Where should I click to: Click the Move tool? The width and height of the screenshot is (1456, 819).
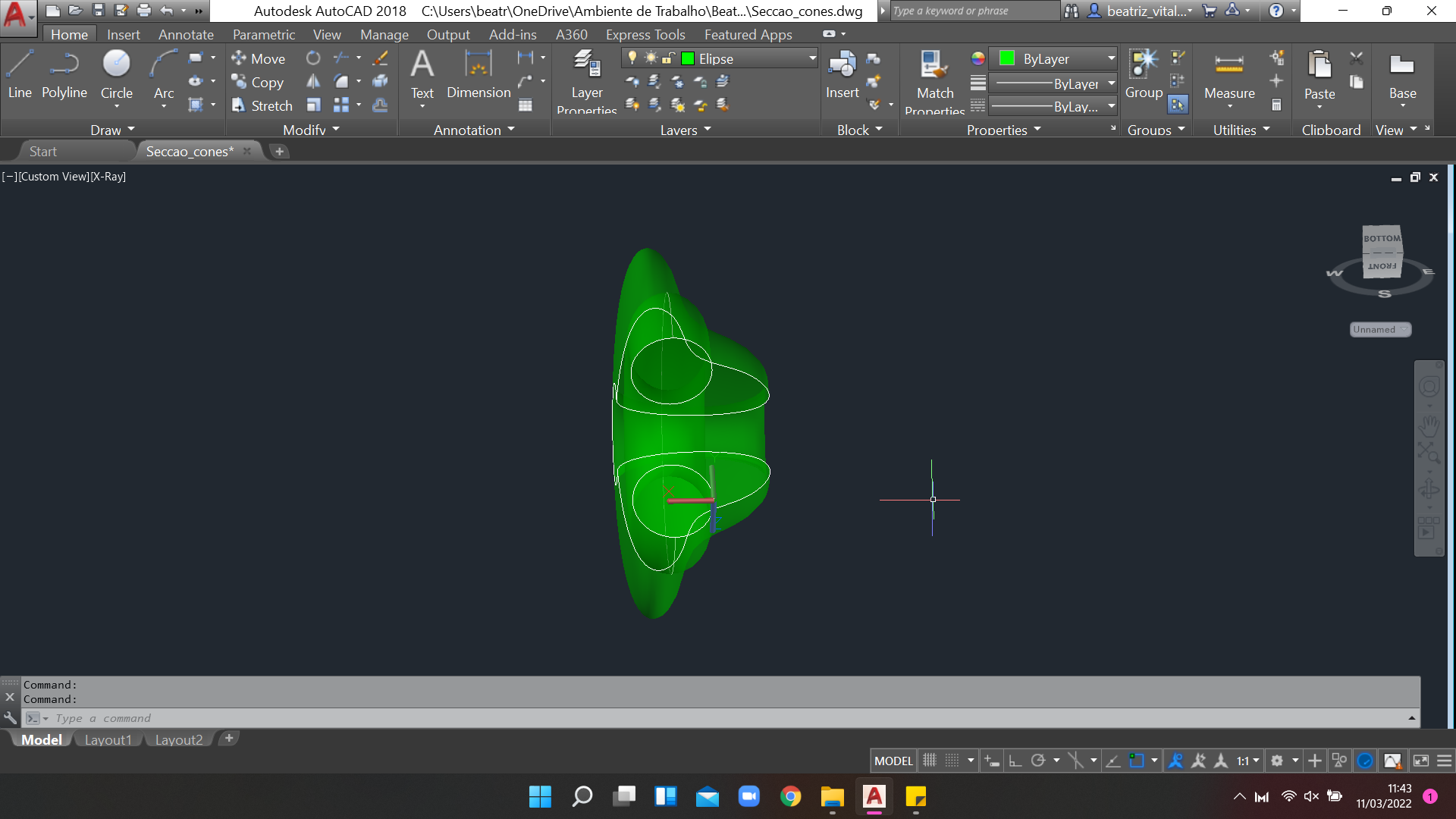point(259,58)
